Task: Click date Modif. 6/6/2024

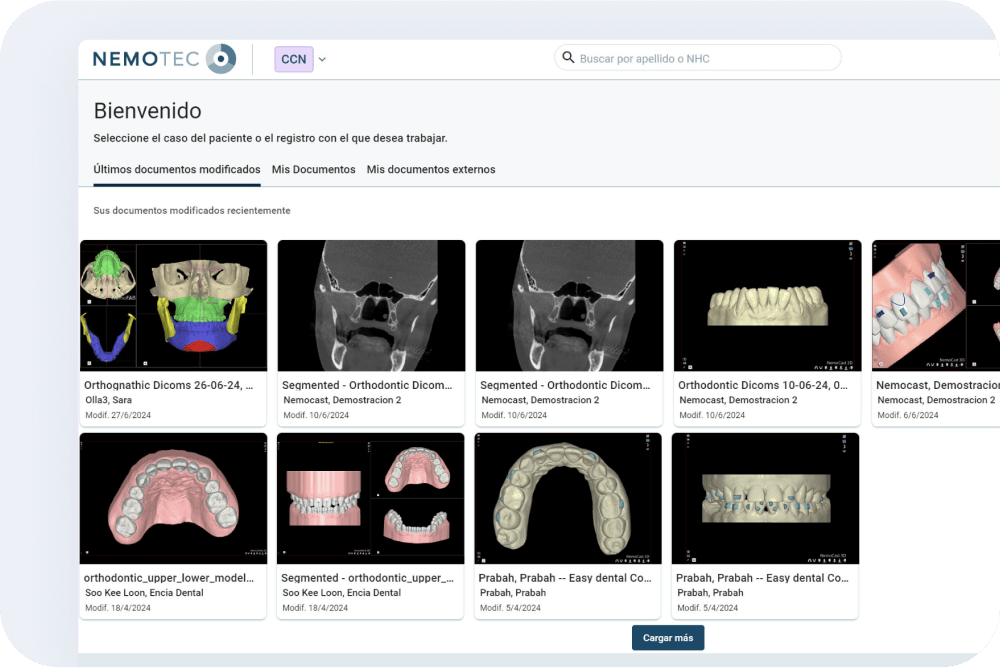Action: [908, 415]
